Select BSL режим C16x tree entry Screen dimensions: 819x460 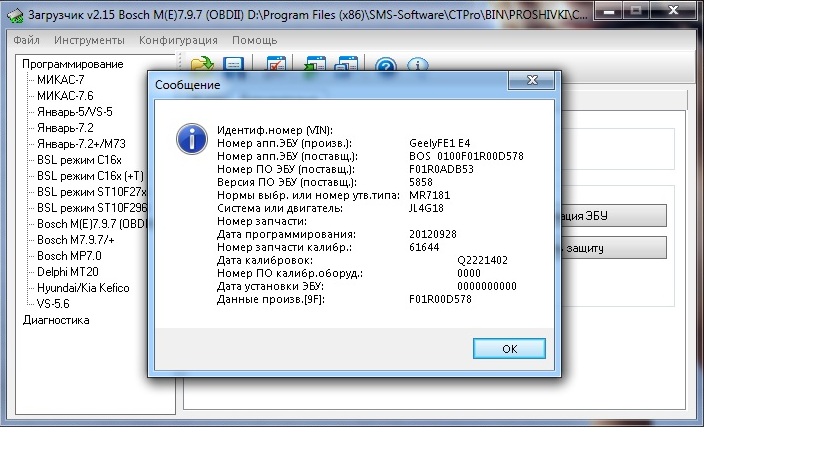point(79,160)
